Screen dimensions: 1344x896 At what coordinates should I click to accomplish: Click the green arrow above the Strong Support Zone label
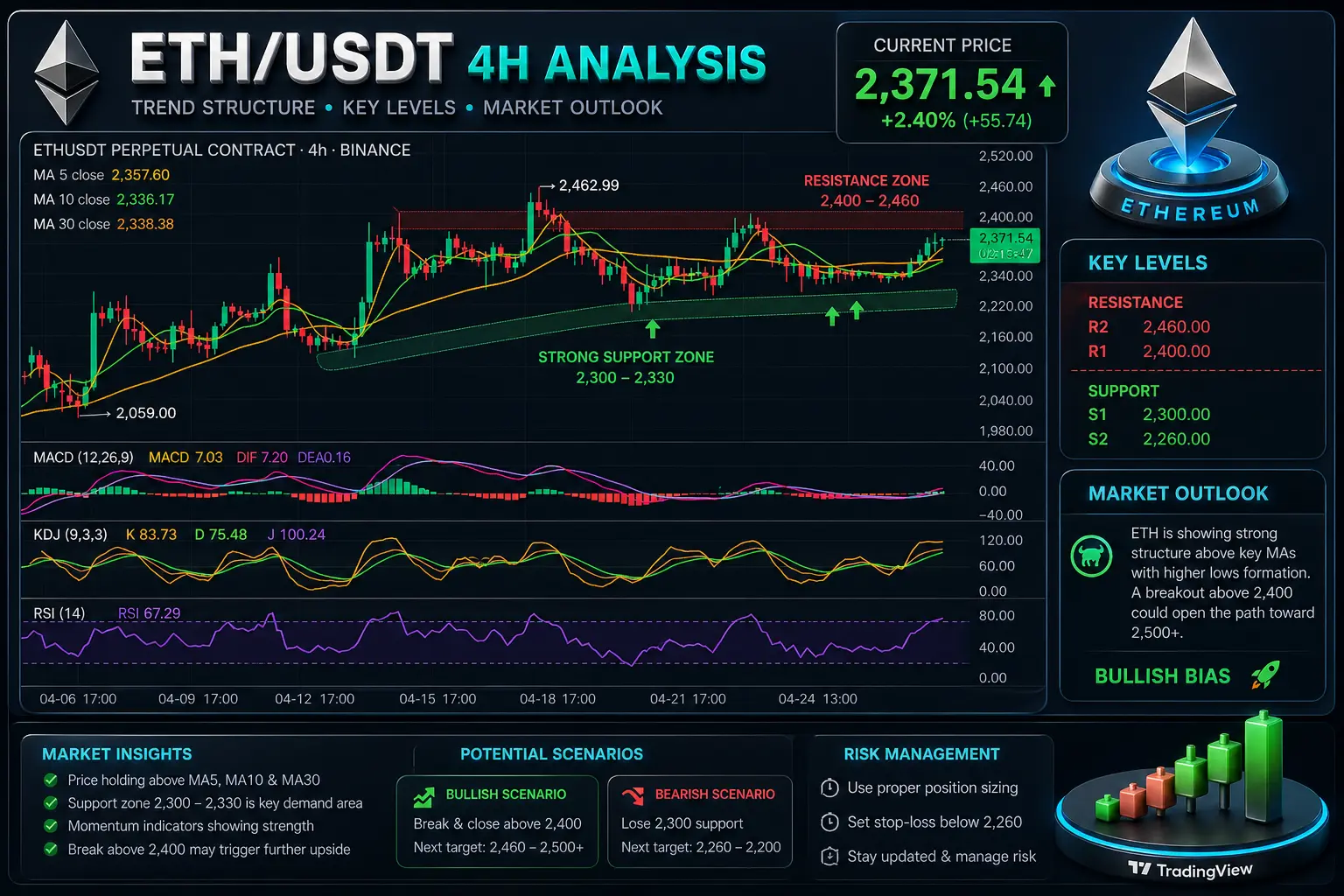point(653,328)
